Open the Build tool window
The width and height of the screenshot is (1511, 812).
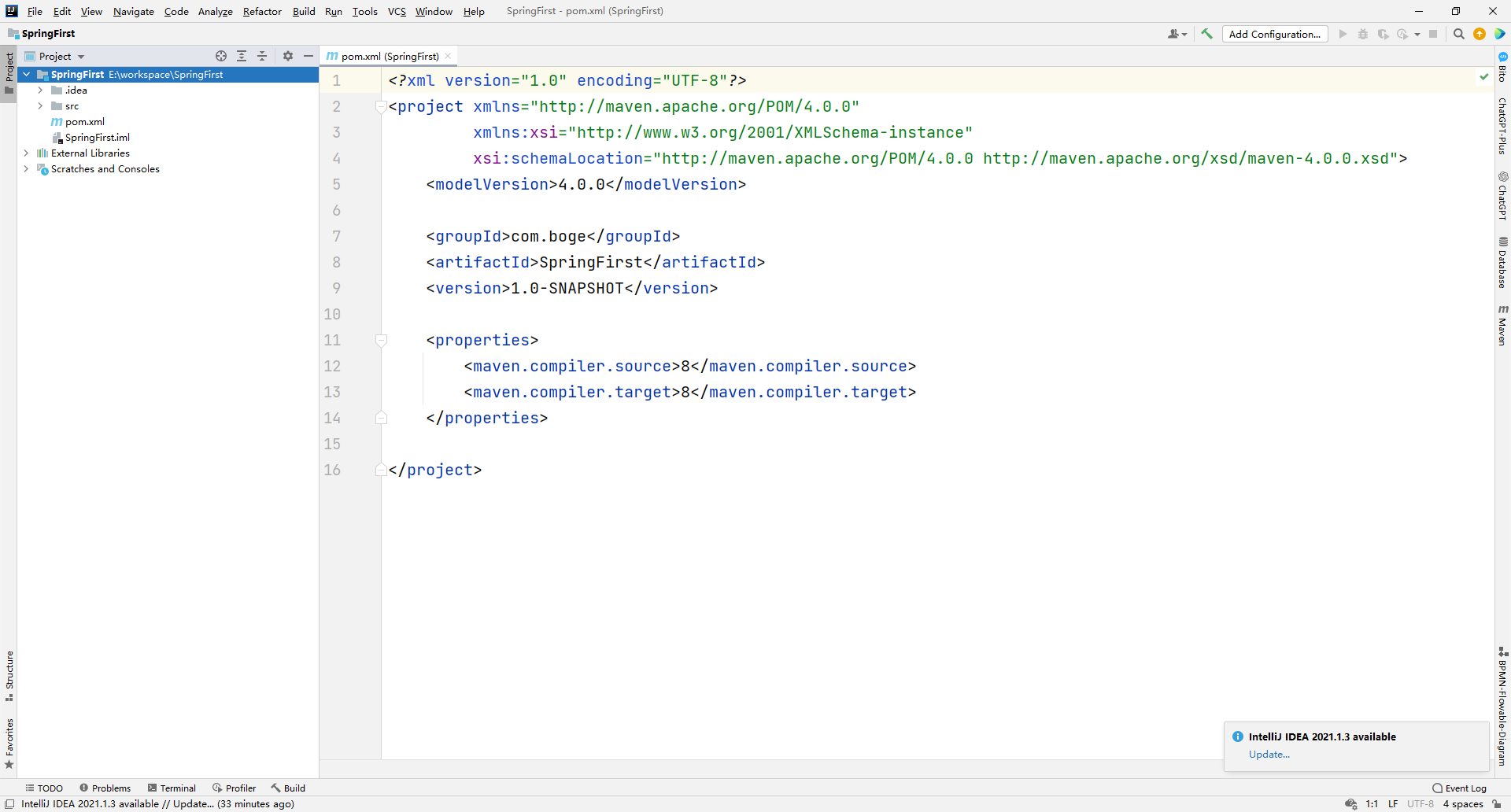288,788
